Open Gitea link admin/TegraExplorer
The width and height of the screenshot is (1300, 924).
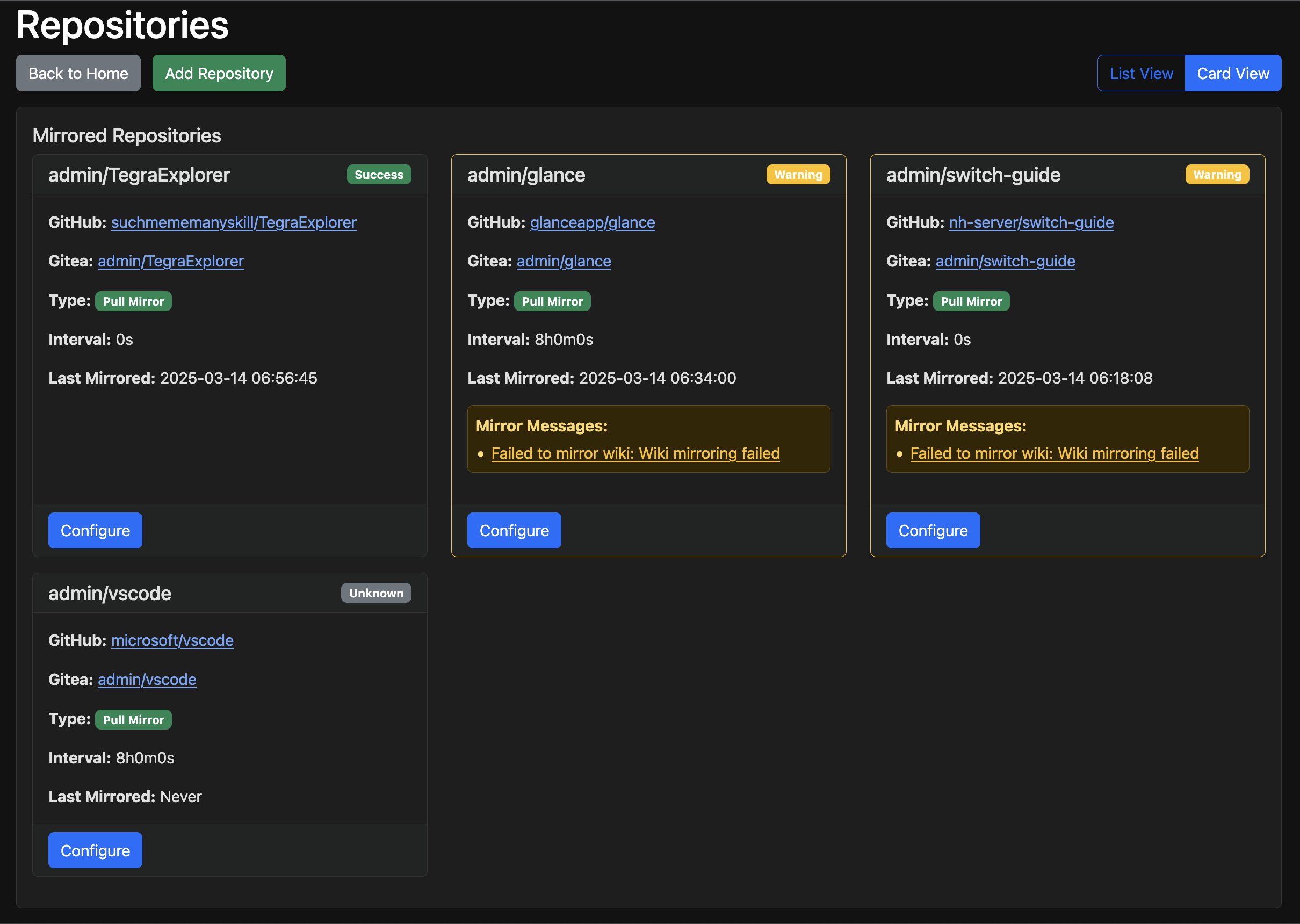coord(171,261)
